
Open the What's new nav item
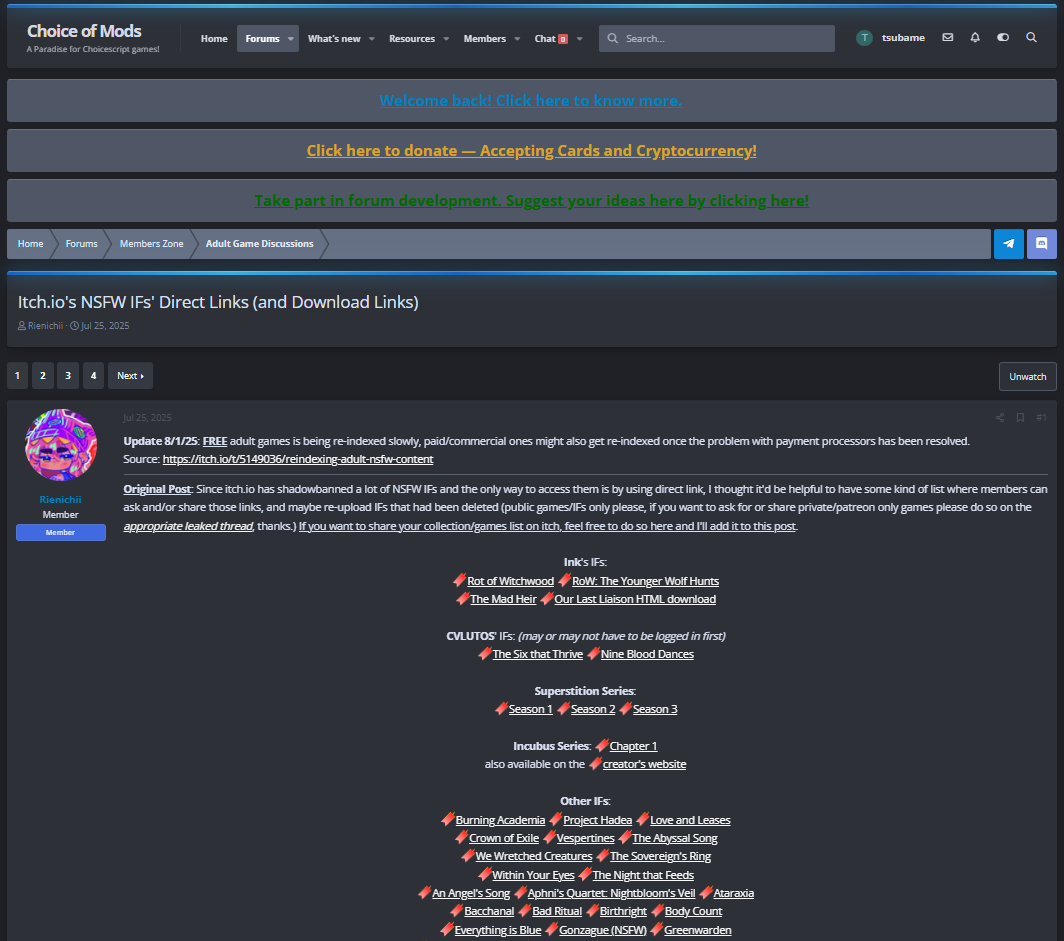pyautogui.click(x=334, y=39)
